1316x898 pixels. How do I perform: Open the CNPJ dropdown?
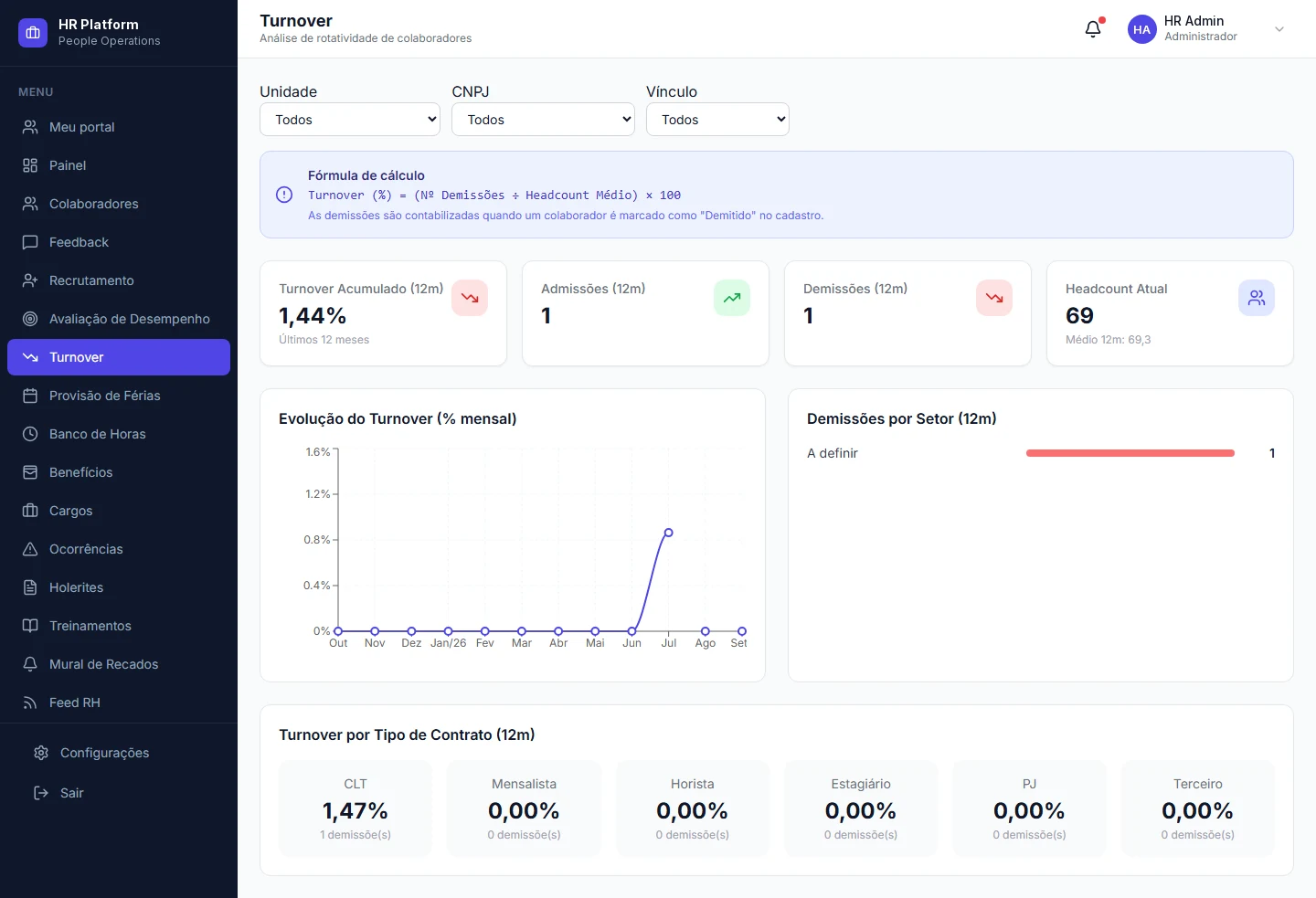543,120
